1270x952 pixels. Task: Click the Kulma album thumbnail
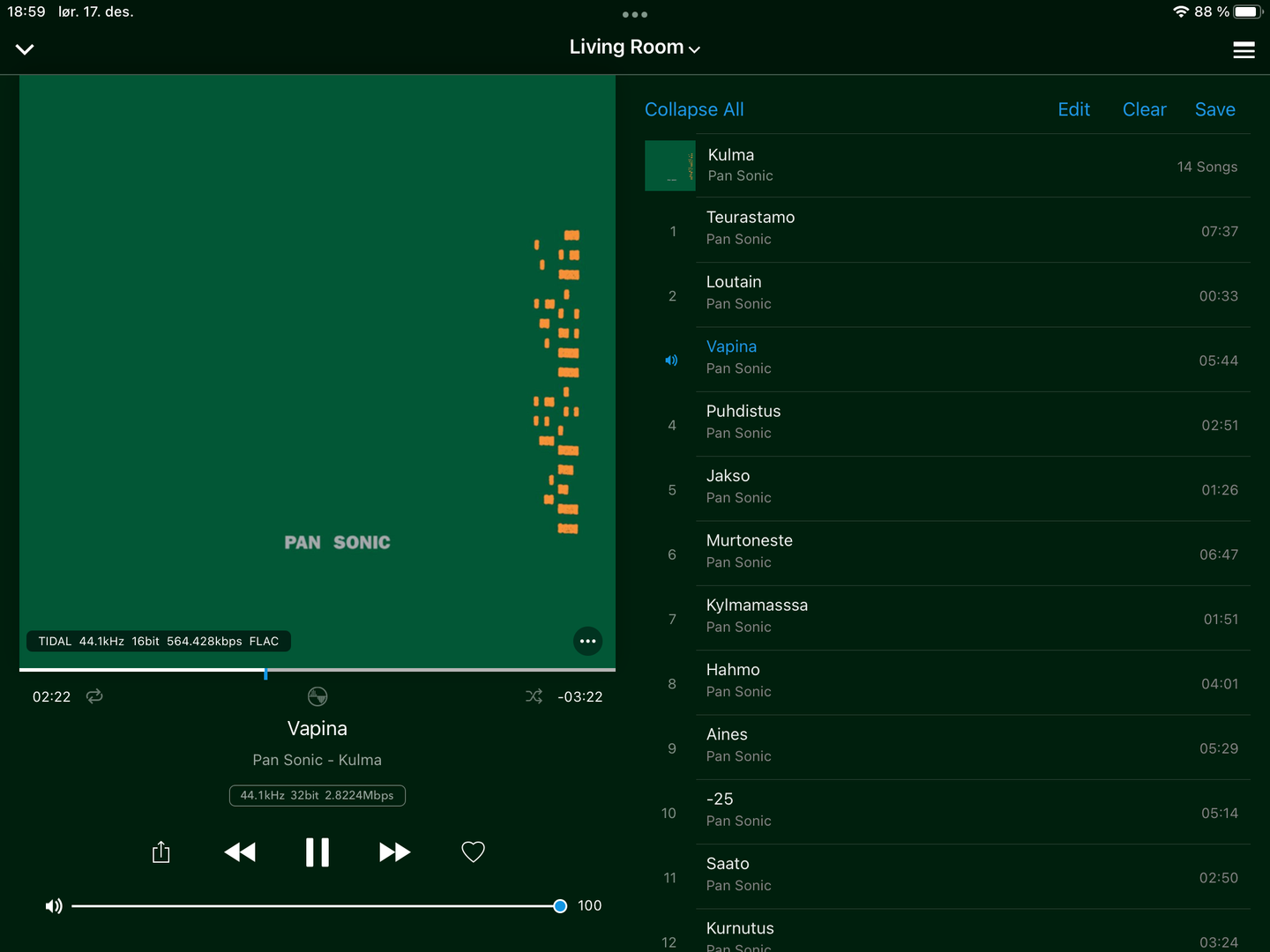coord(670,166)
